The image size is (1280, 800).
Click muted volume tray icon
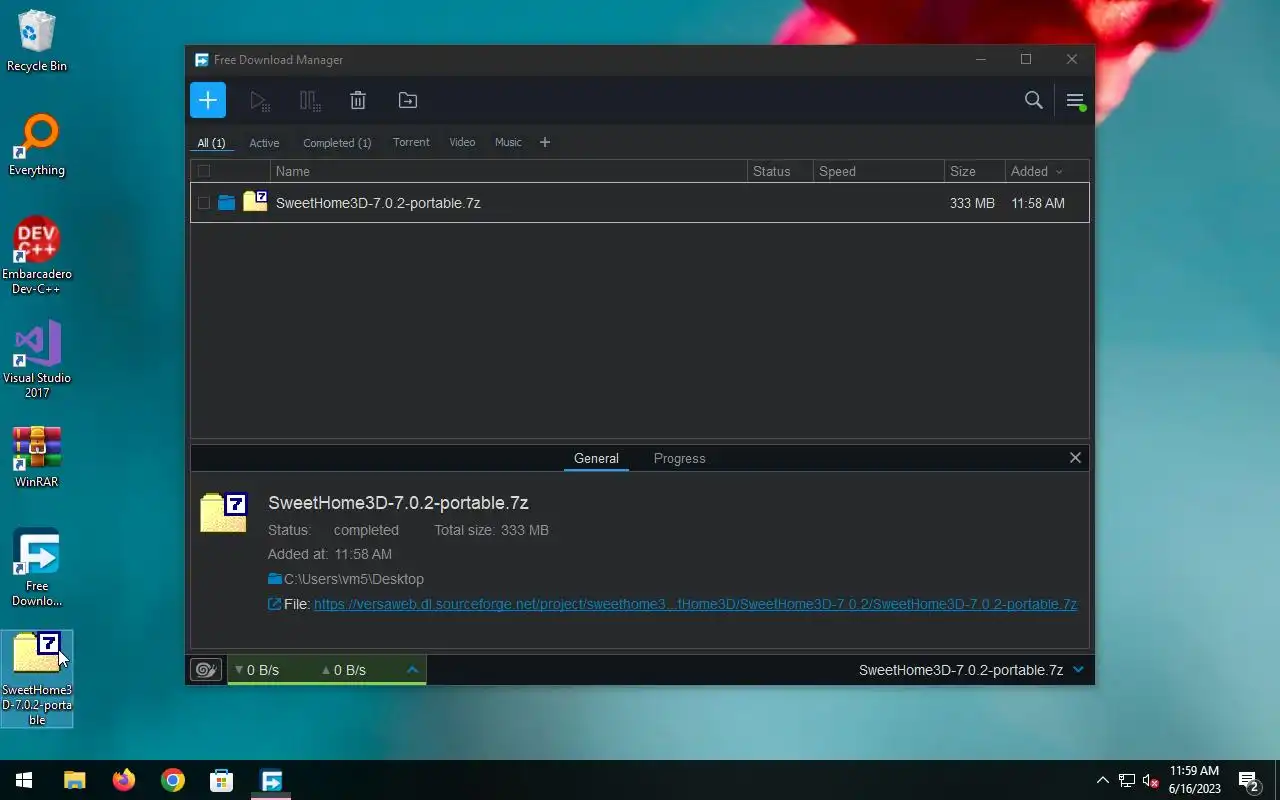click(x=1150, y=780)
